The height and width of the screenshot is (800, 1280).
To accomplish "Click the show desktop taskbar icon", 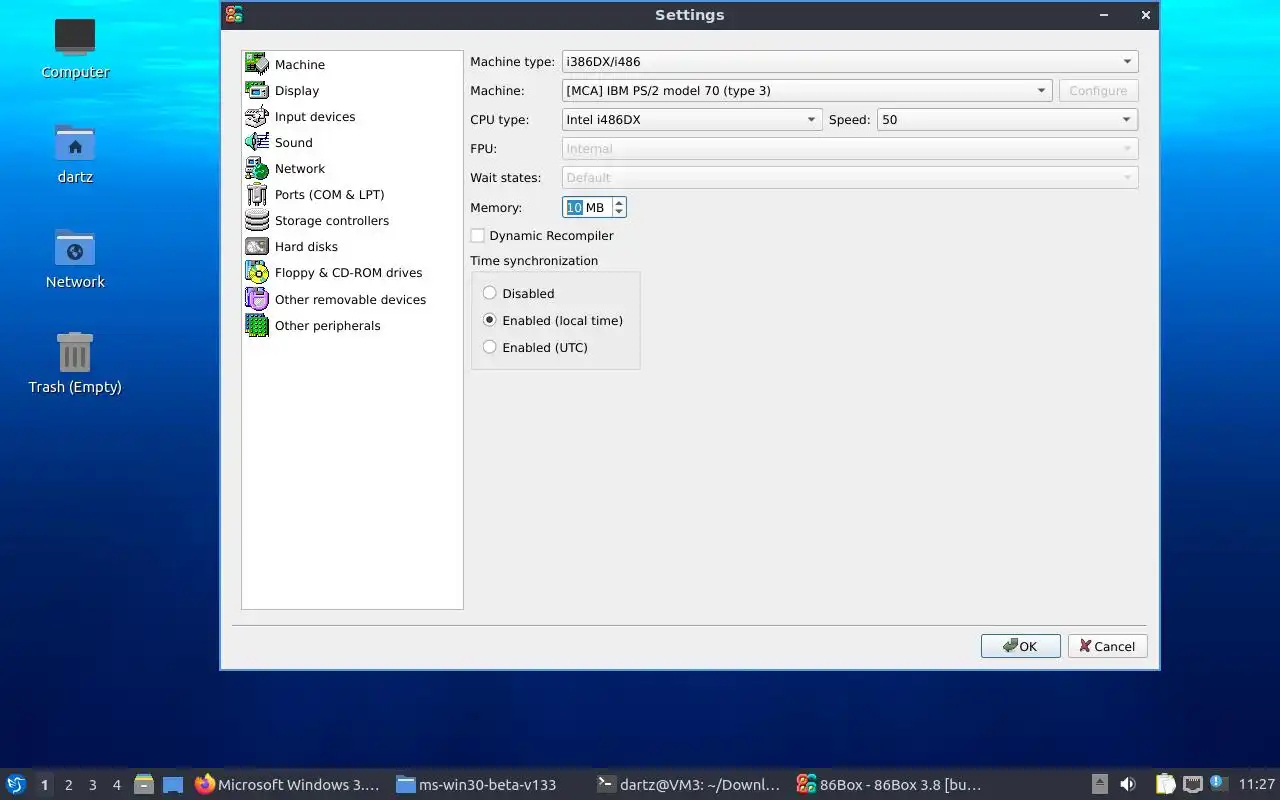I will point(173,784).
